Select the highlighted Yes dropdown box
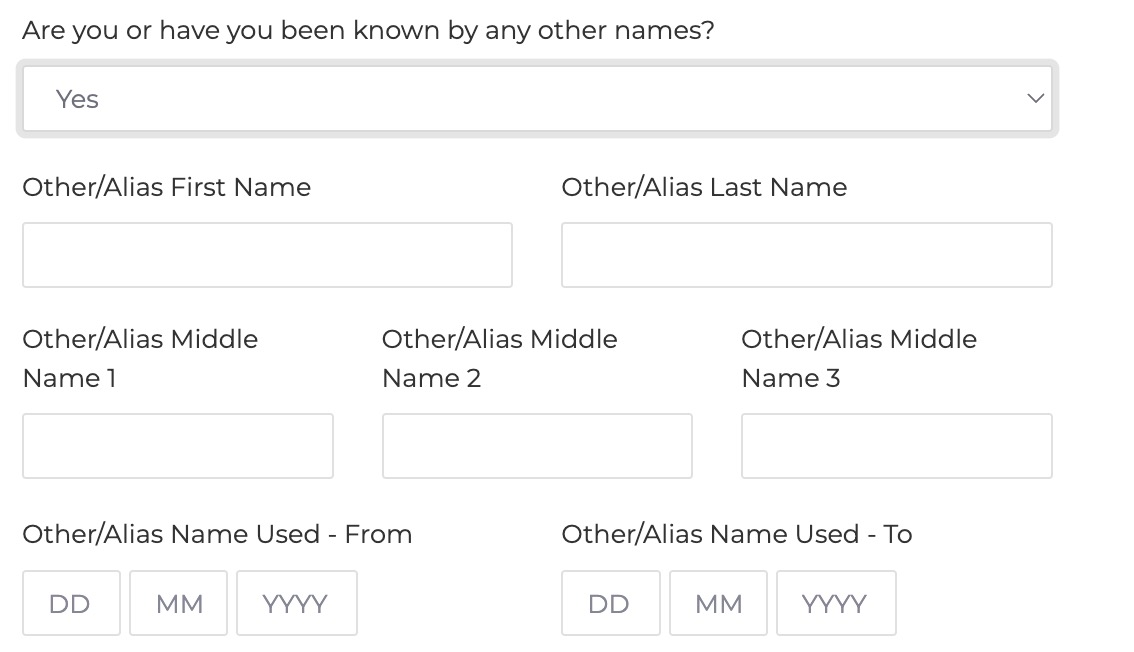 [535, 98]
